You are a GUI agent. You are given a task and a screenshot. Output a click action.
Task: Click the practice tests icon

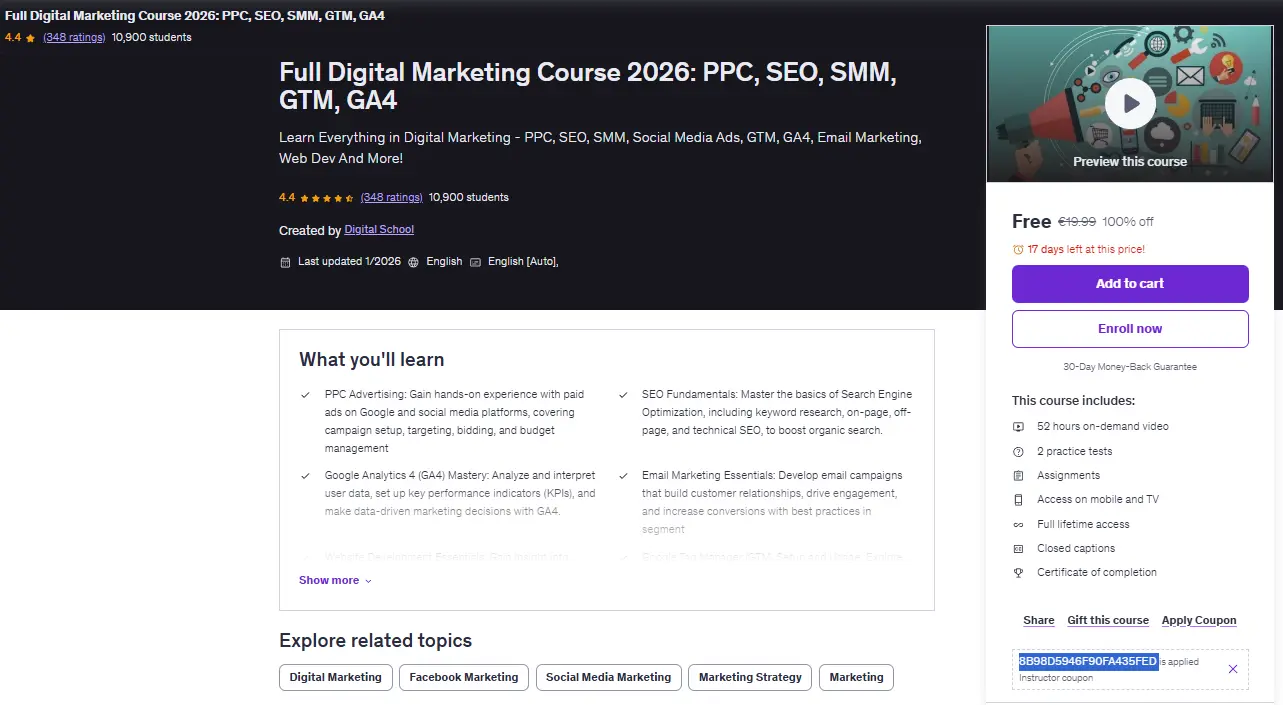tap(1018, 451)
